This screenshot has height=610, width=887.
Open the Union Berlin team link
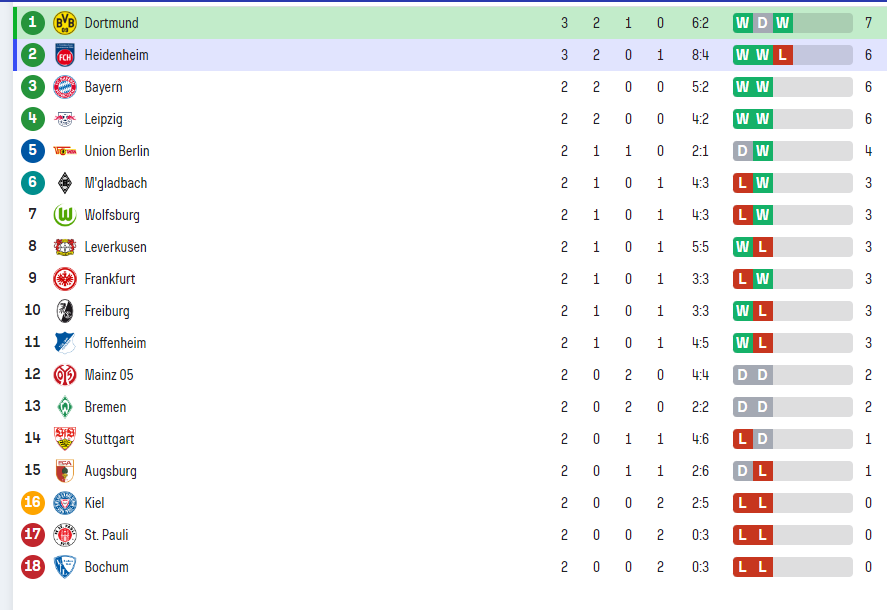[x=117, y=151]
